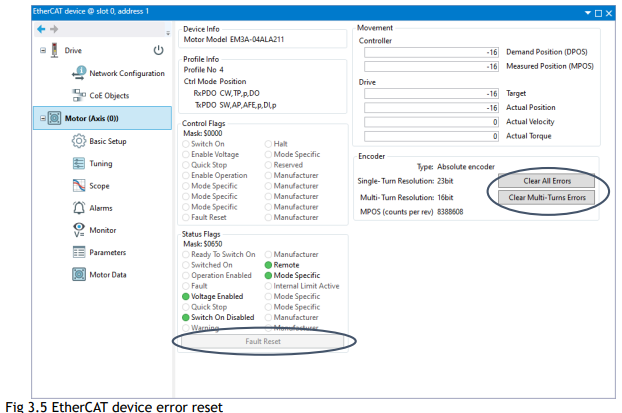Collapse the Motor (Axis (0)) tree node

click(x=43, y=118)
